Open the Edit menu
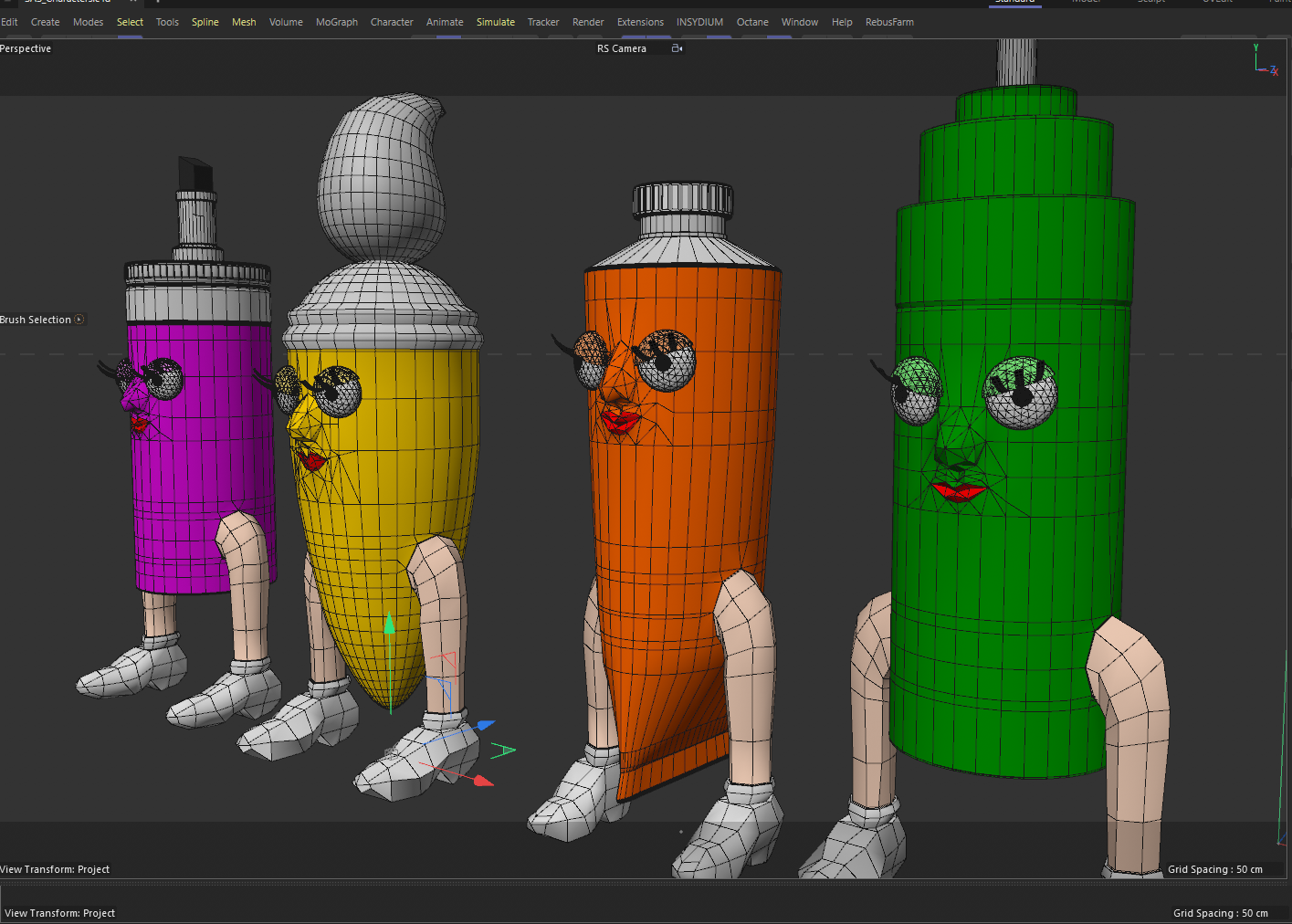Image resolution: width=1292 pixels, height=924 pixels. pyautogui.click(x=9, y=22)
